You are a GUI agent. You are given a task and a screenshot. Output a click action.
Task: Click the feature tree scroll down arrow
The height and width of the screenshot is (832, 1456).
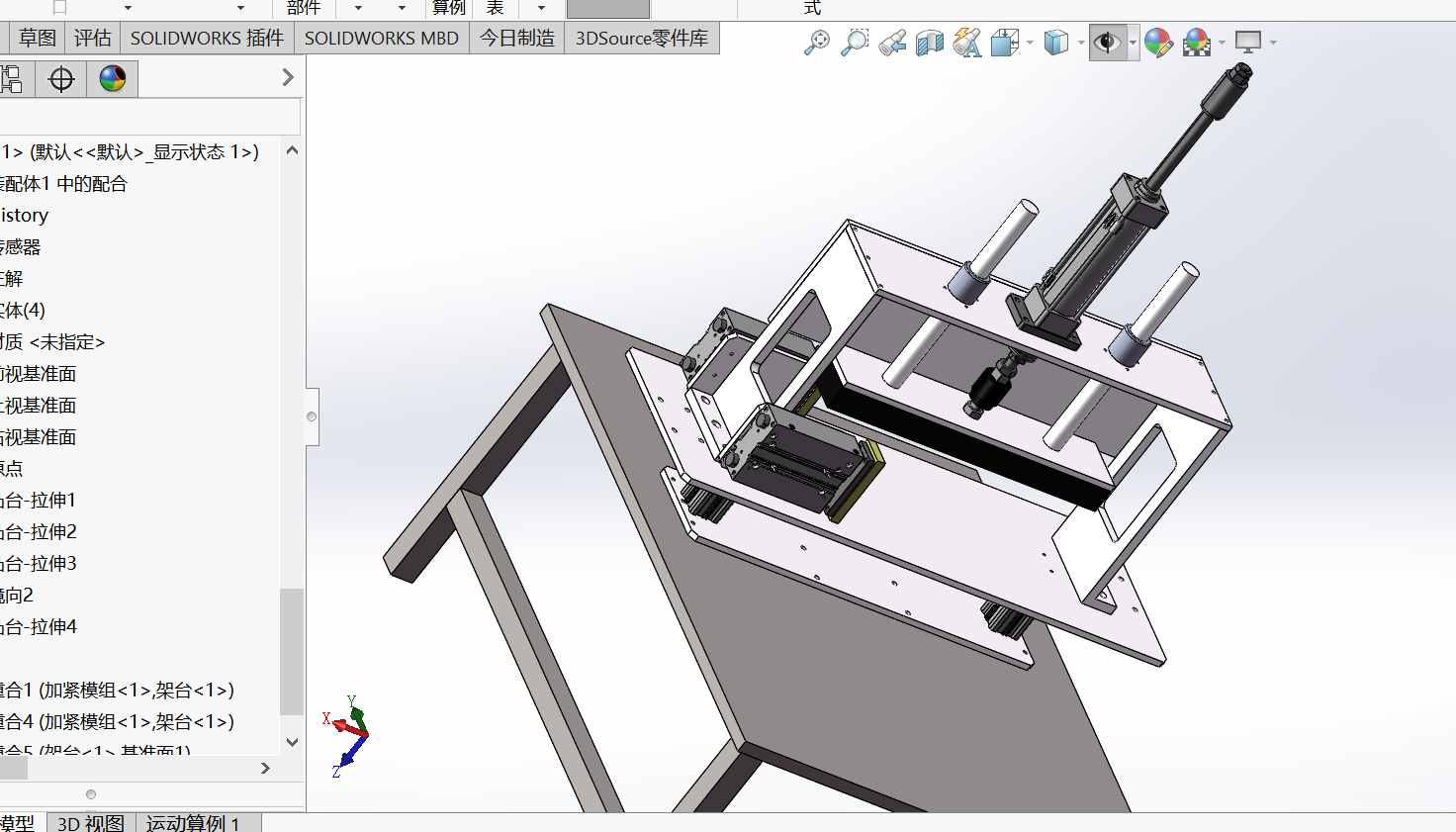pos(292,742)
